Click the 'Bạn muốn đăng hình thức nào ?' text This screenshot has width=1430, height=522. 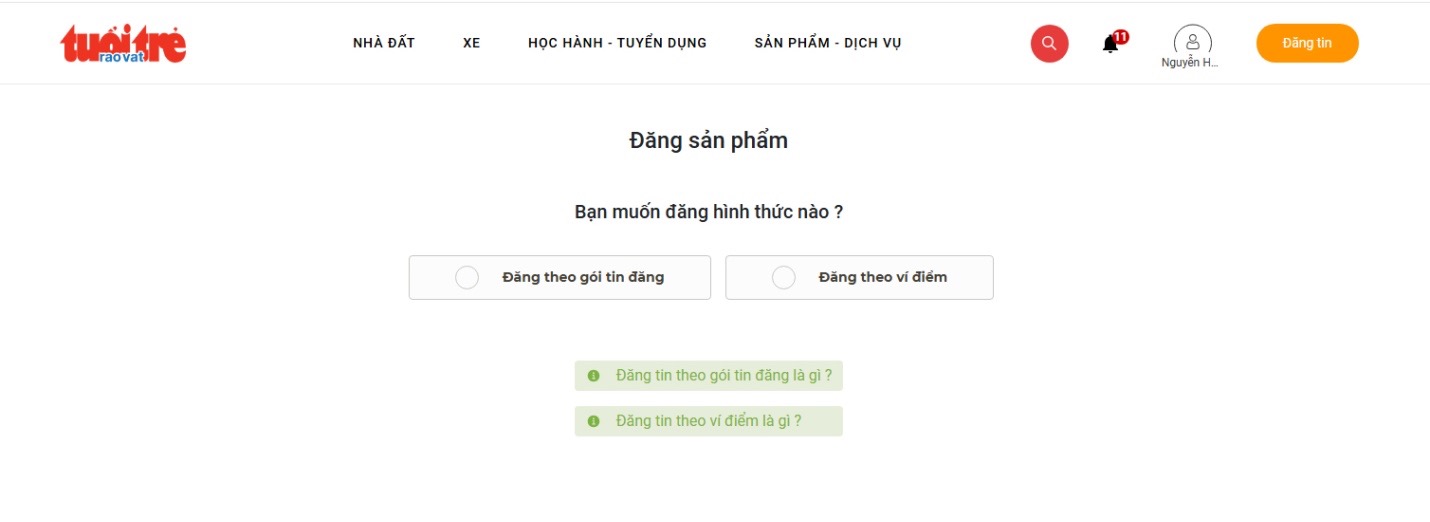click(708, 212)
